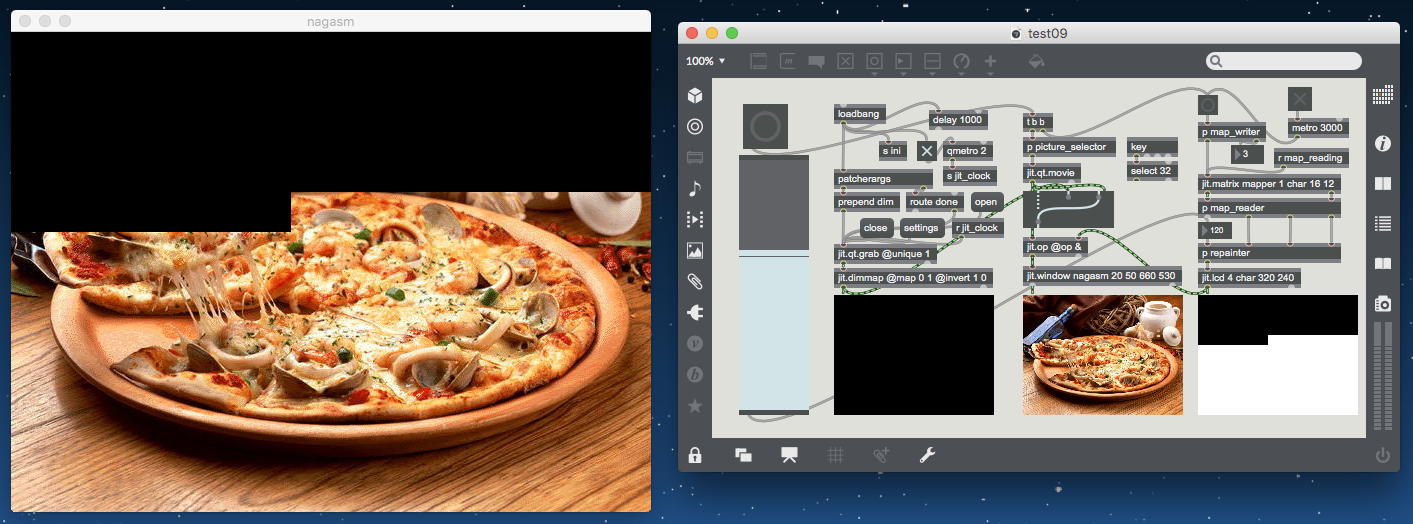
Task: Click the black jit.pwindow under jit.dimmap
Action: (x=914, y=355)
